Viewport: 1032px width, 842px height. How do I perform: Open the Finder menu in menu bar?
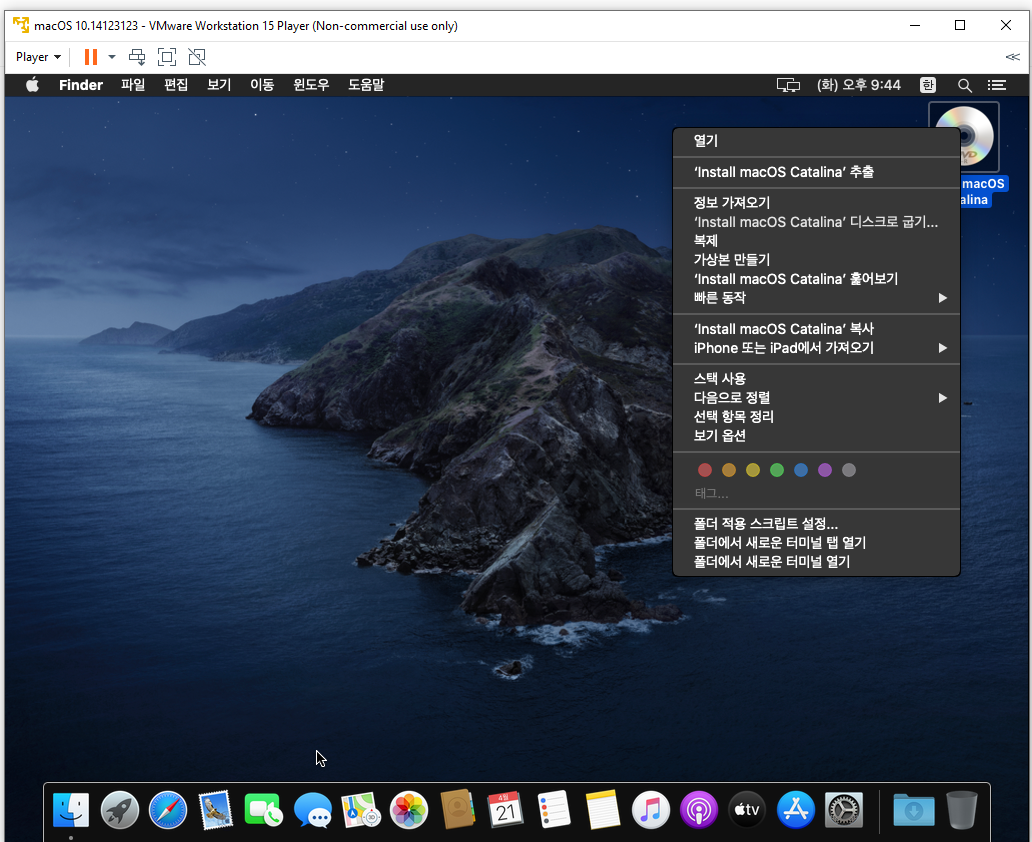point(81,85)
